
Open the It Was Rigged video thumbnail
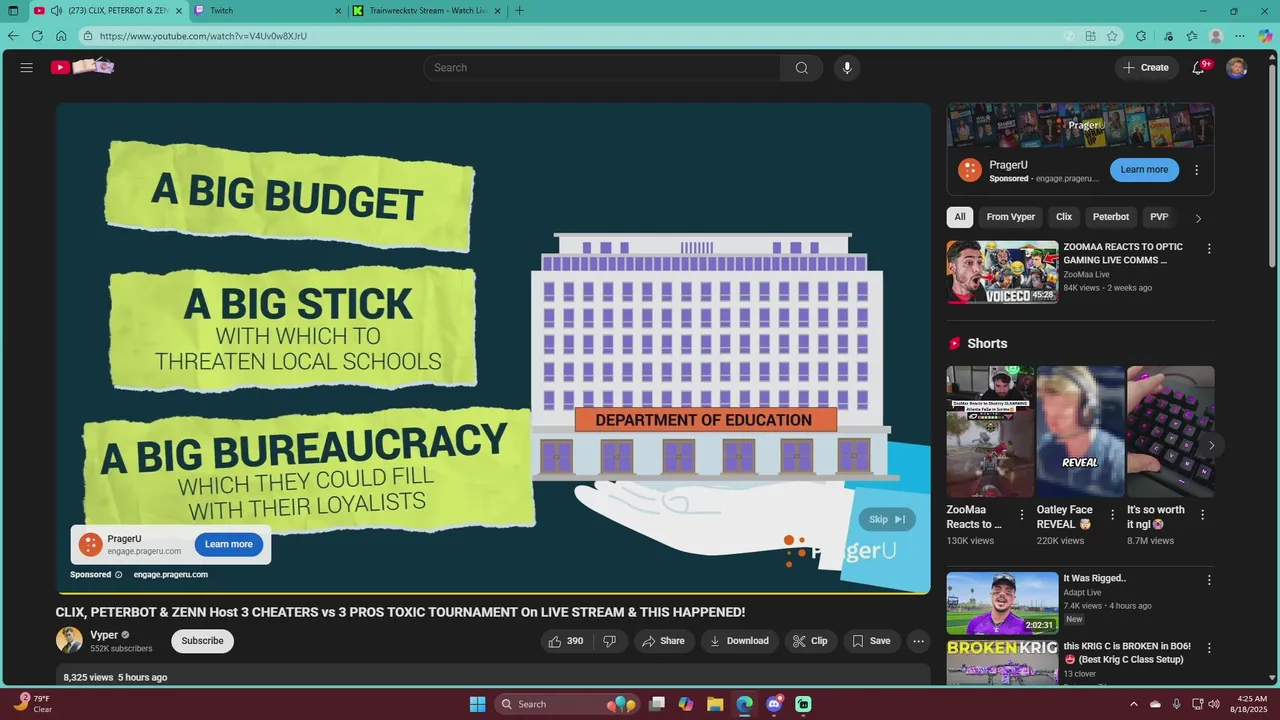[1002, 603]
